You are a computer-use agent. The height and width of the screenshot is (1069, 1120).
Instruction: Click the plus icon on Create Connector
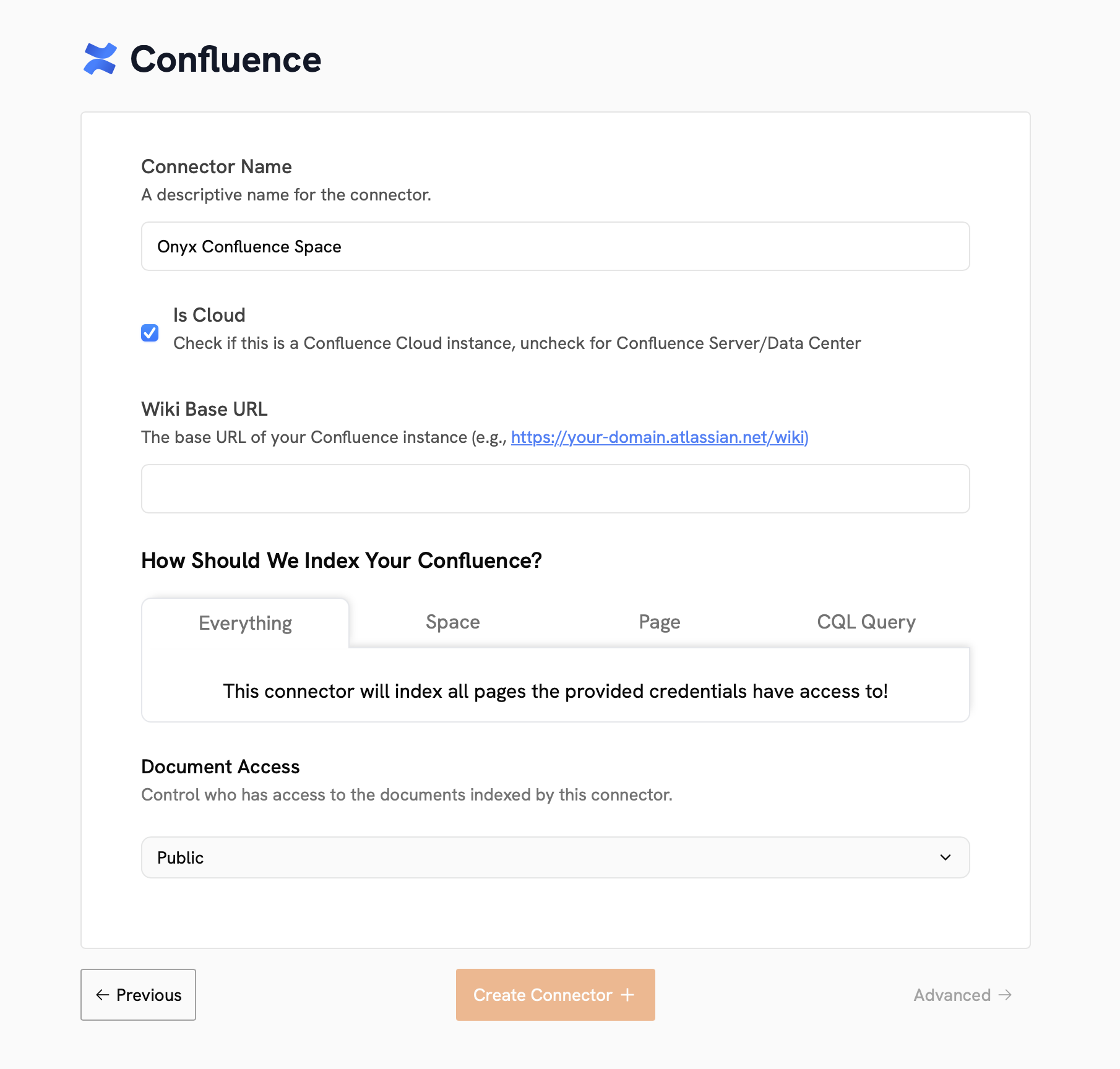point(628,995)
